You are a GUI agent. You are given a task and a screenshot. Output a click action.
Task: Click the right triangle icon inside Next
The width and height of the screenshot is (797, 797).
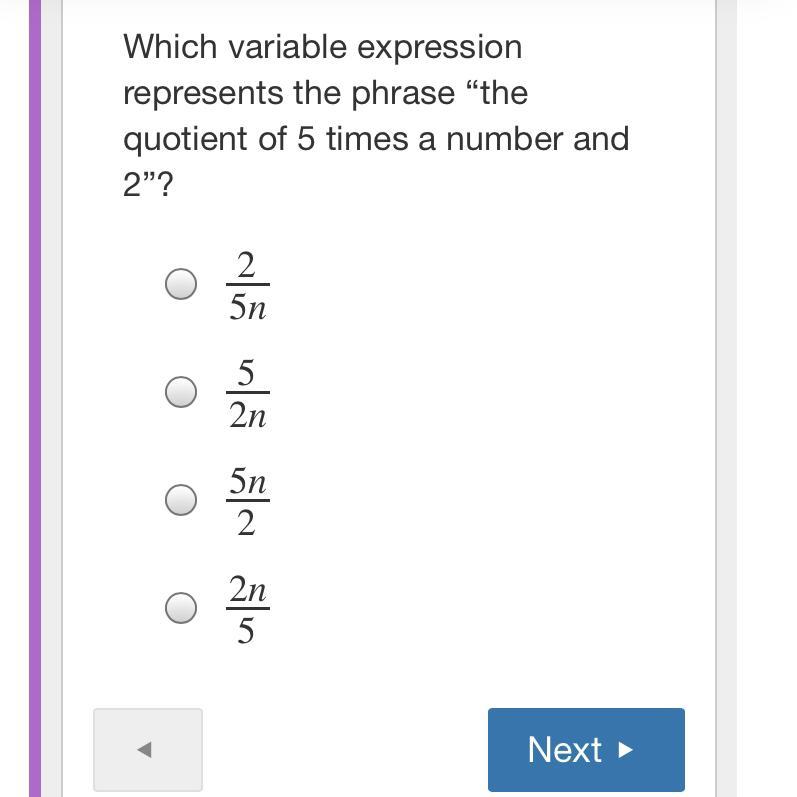625,750
